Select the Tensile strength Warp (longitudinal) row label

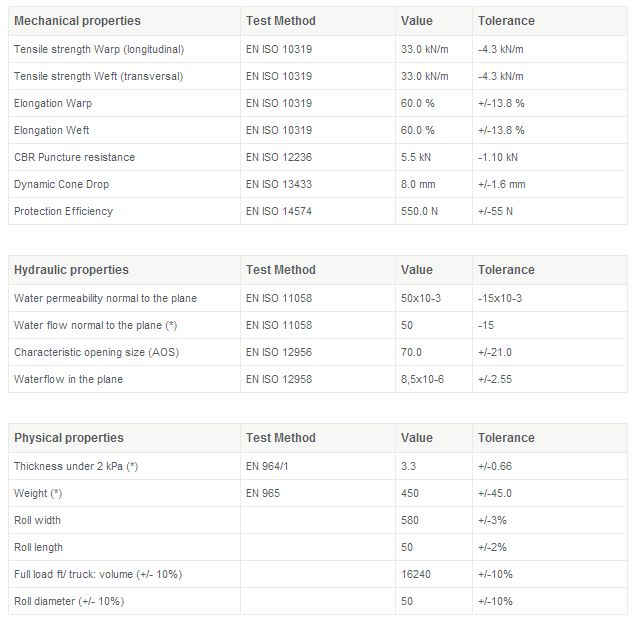(99, 49)
